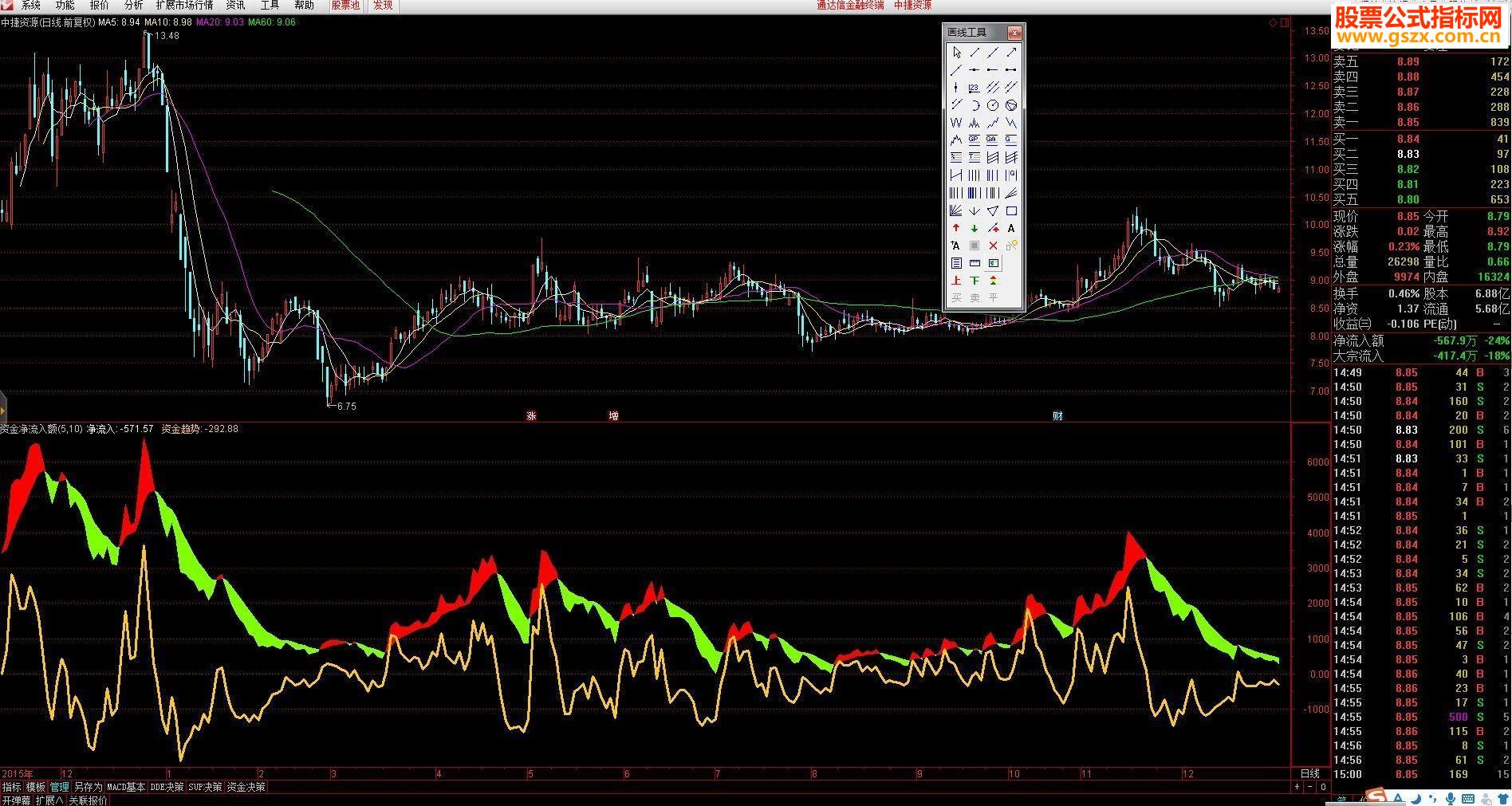Select the arrow pointer in drawing tools

coord(956,53)
